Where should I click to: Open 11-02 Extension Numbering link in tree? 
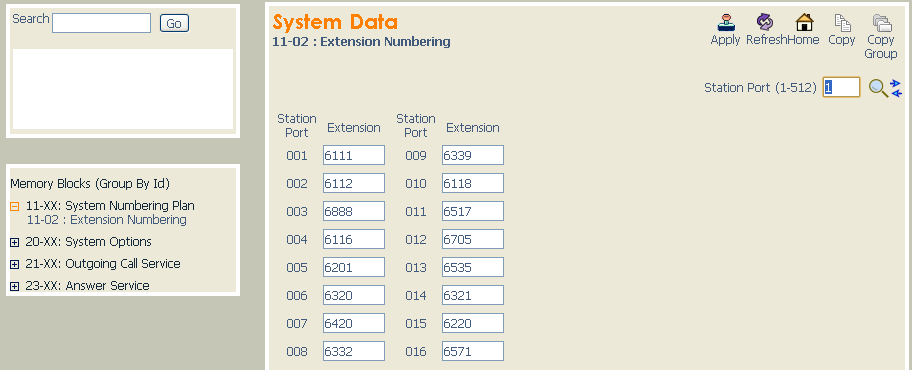(x=107, y=220)
